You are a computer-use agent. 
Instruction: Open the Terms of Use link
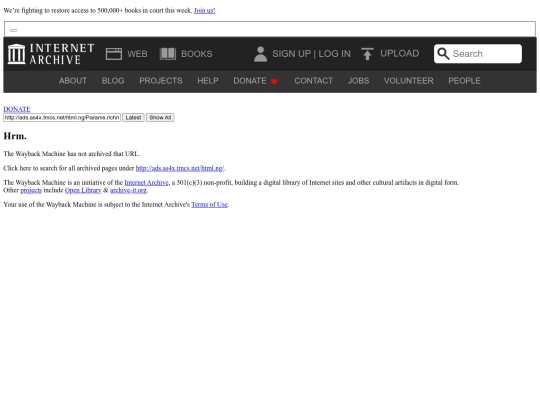209,205
